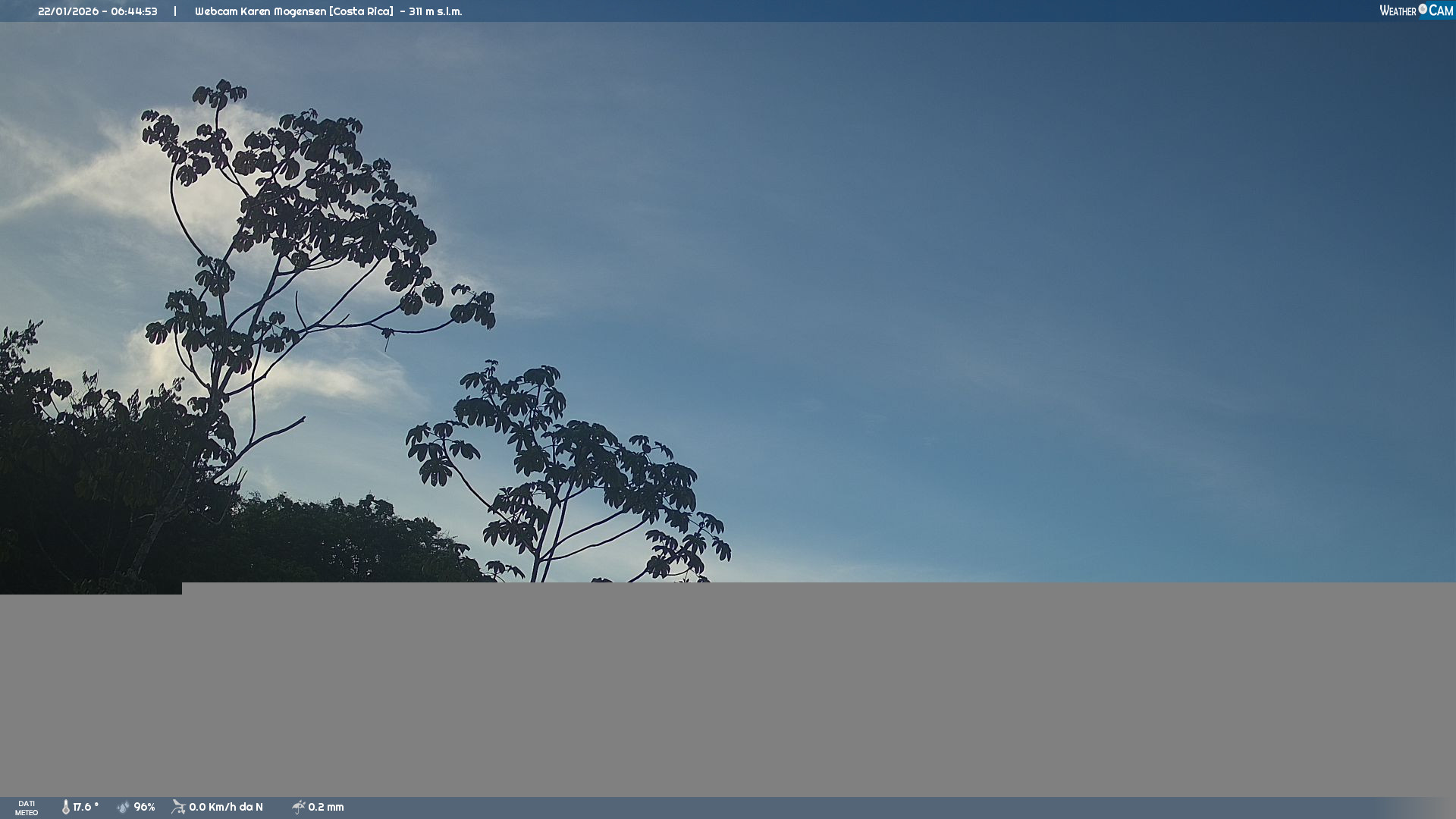
Task: Click the DATI METEO label
Action: pyautogui.click(x=27, y=808)
